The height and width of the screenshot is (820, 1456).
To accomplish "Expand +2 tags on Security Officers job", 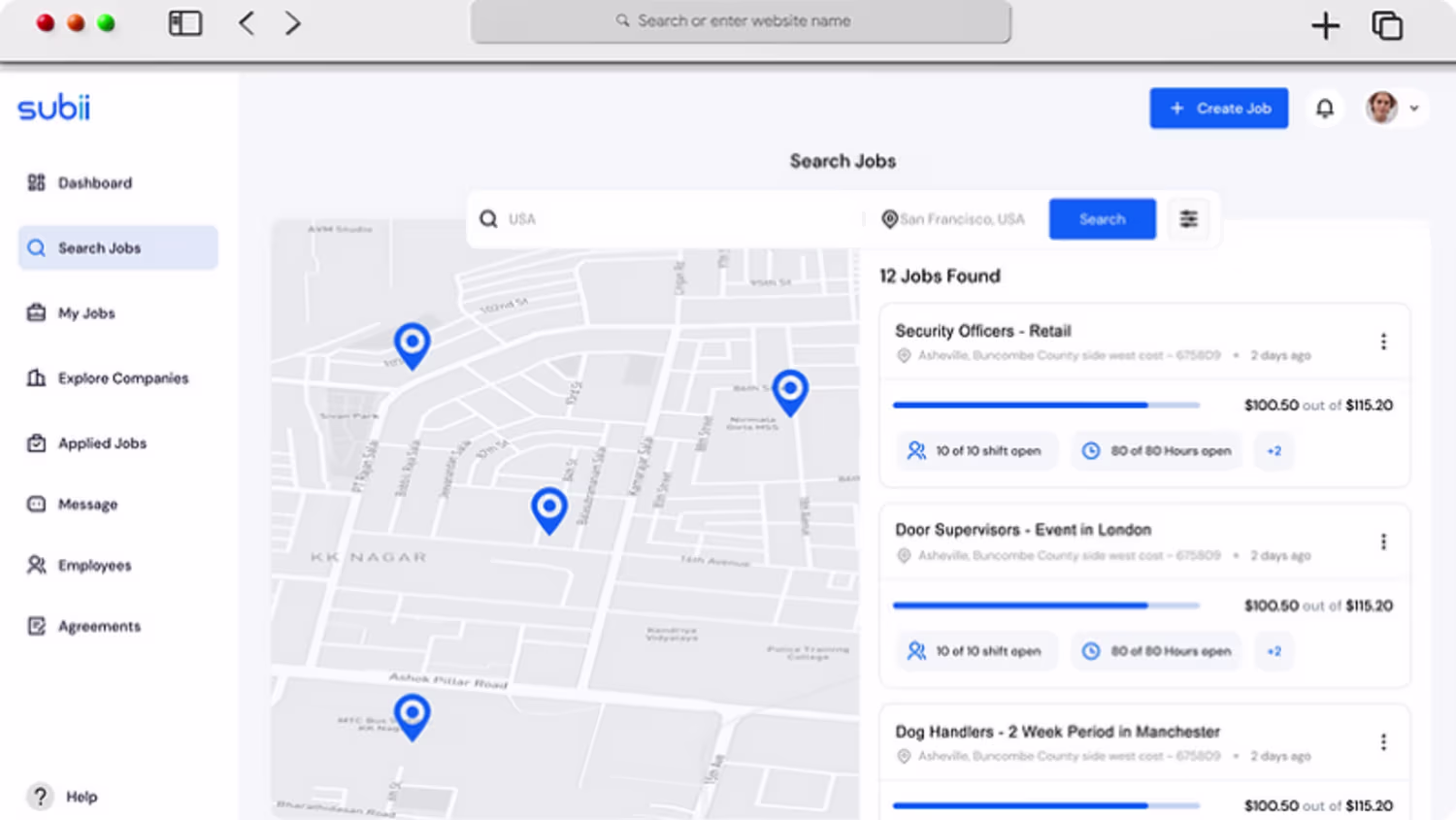I will 1274,451.
